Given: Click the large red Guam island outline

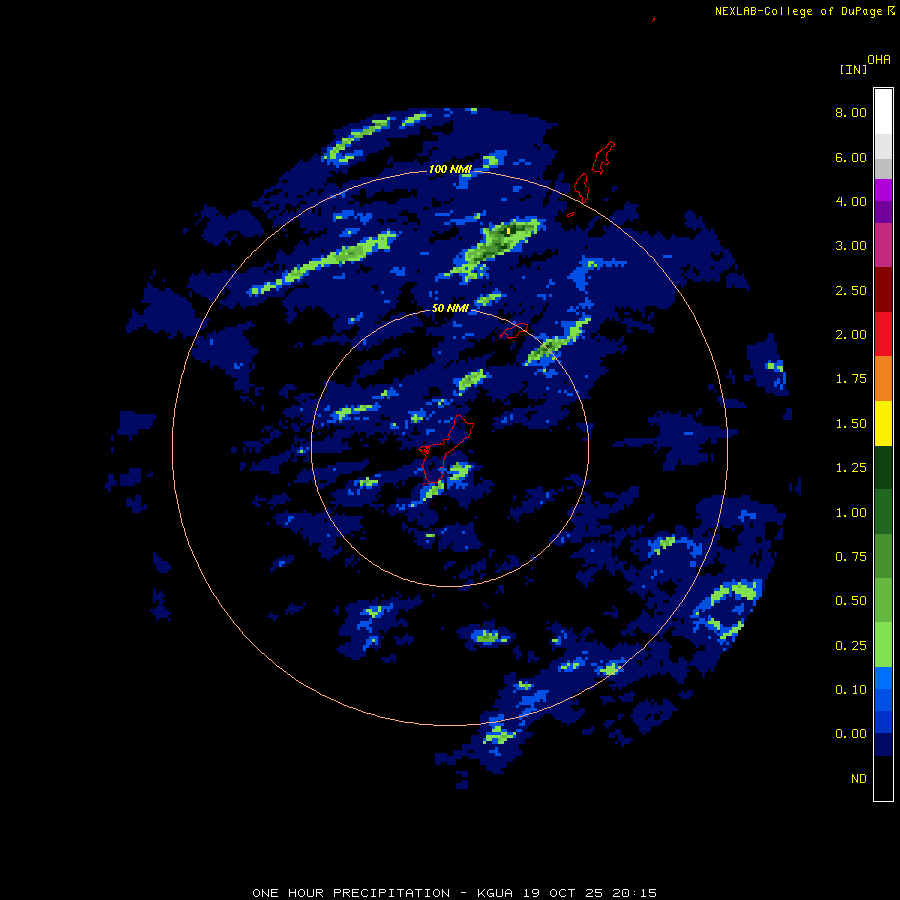Looking at the screenshot, I should click(x=445, y=449).
